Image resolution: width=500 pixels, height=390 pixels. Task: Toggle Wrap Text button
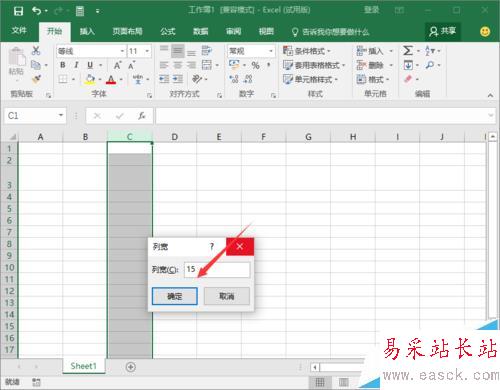coord(207,51)
